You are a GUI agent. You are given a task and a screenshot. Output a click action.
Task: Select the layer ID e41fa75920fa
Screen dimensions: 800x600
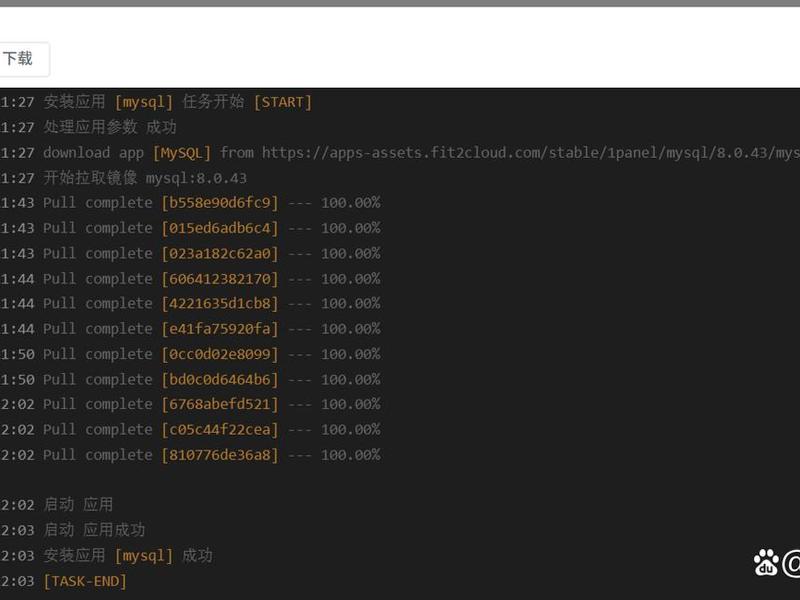tap(220, 329)
